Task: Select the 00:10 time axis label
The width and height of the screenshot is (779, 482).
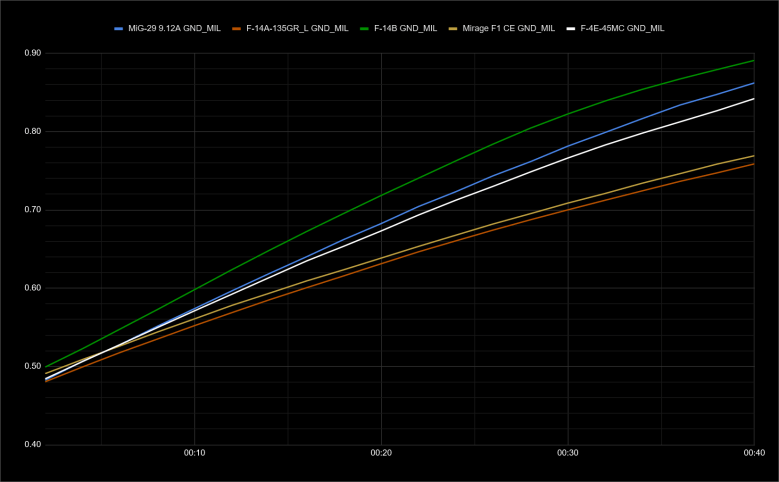Action: [194, 453]
